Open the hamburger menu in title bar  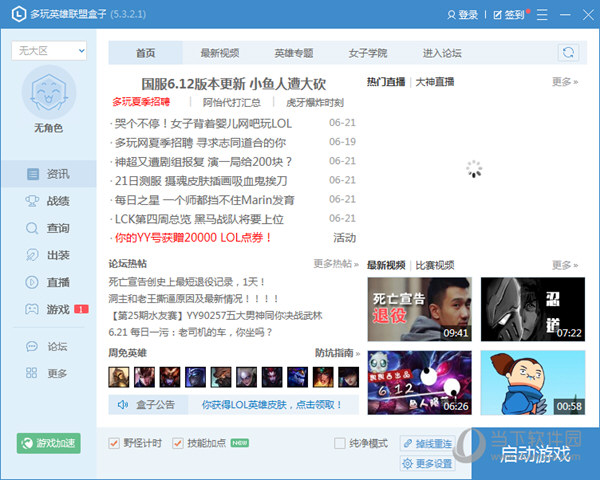click(542, 15)
